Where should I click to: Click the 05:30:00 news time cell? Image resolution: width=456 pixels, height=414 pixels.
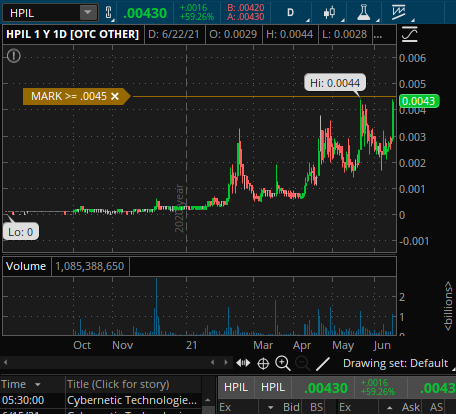(x=23, y=400)
